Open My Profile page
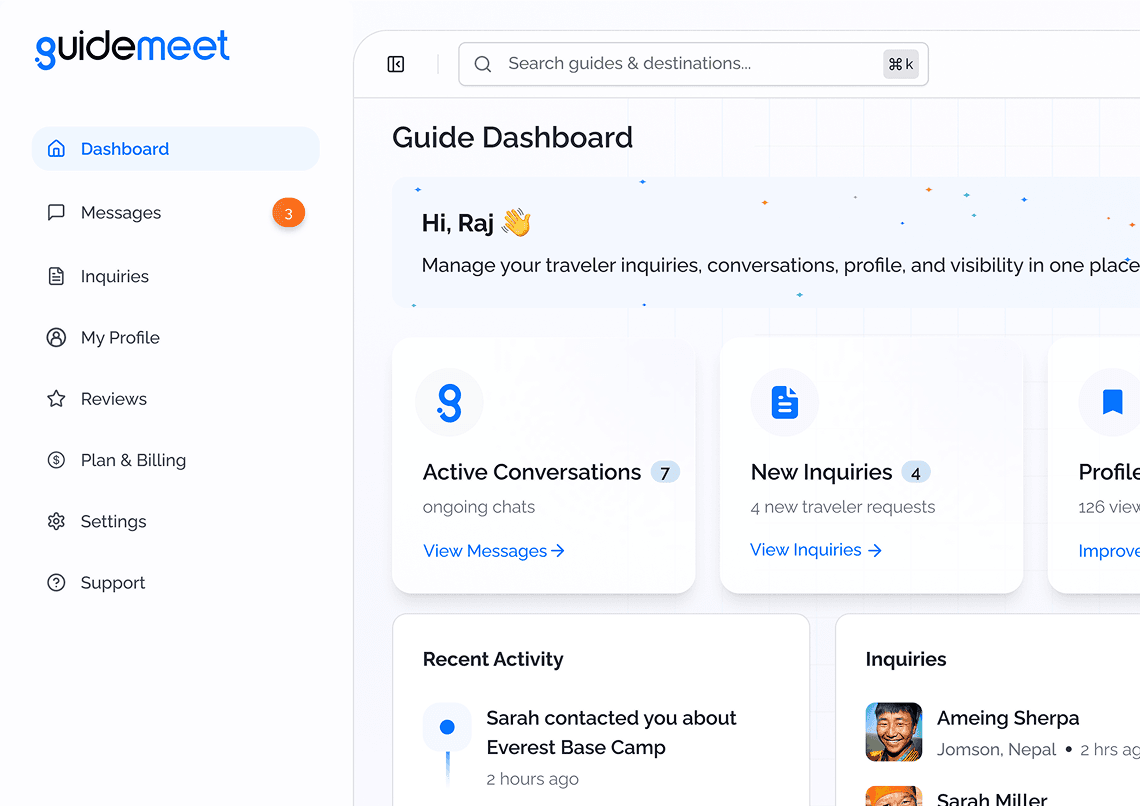1141x806 pixels. (x=175, y=338)
